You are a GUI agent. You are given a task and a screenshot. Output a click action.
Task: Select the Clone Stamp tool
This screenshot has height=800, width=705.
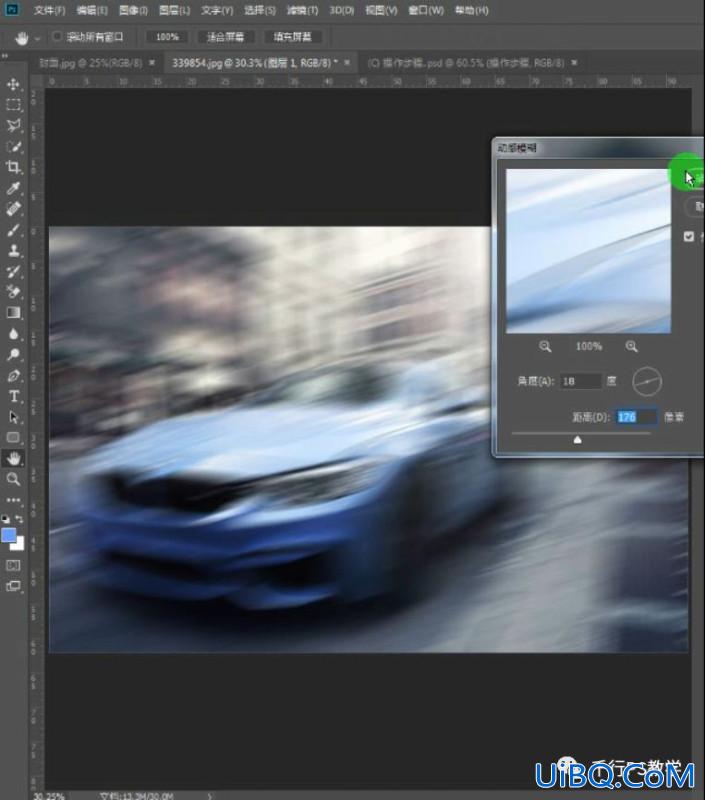(13, 251)
